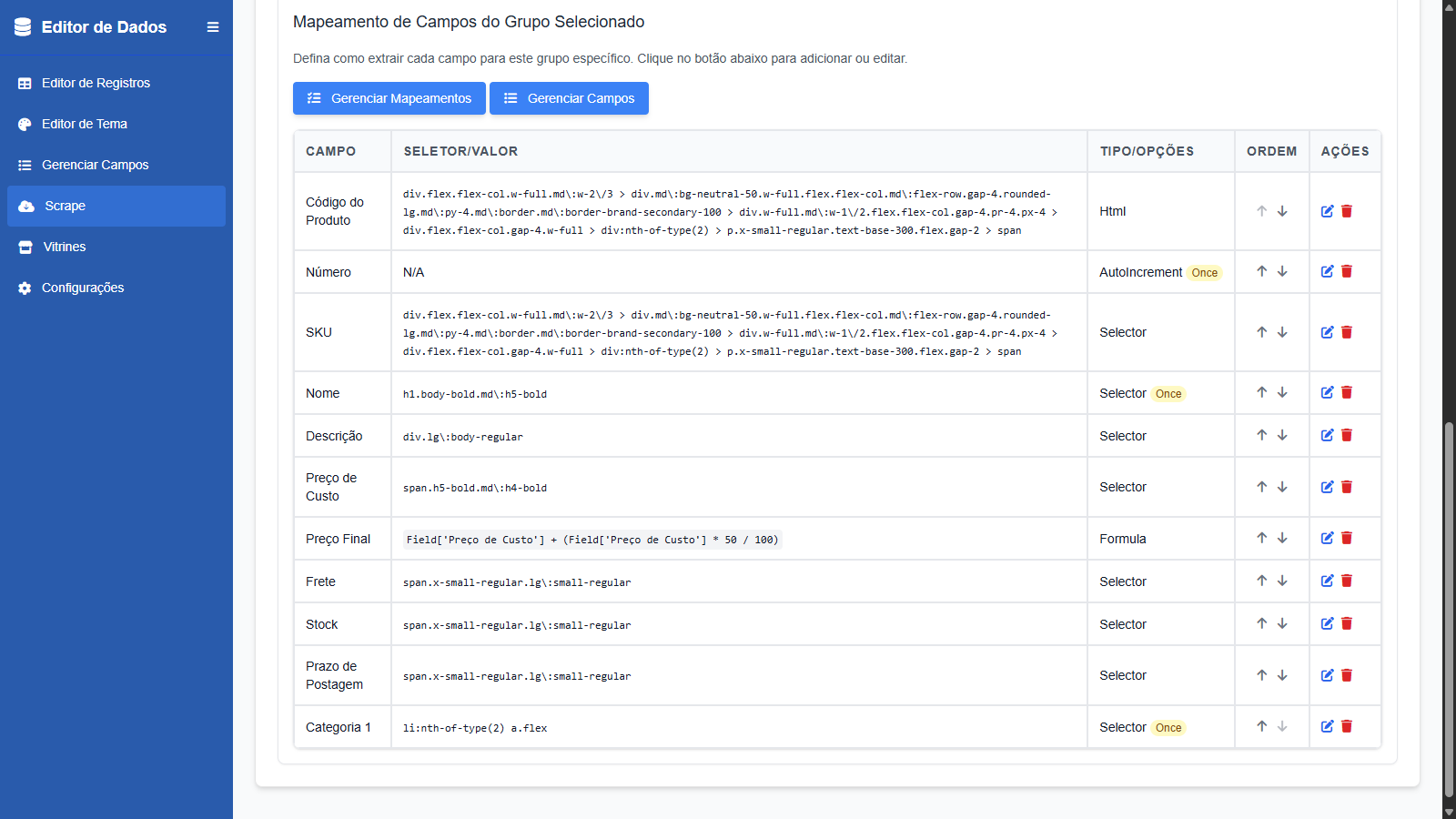This screenshot has width=1456, height=819.
Task: Click the Gerenciar Mapeamentos button
Action: tap(389, 98)
